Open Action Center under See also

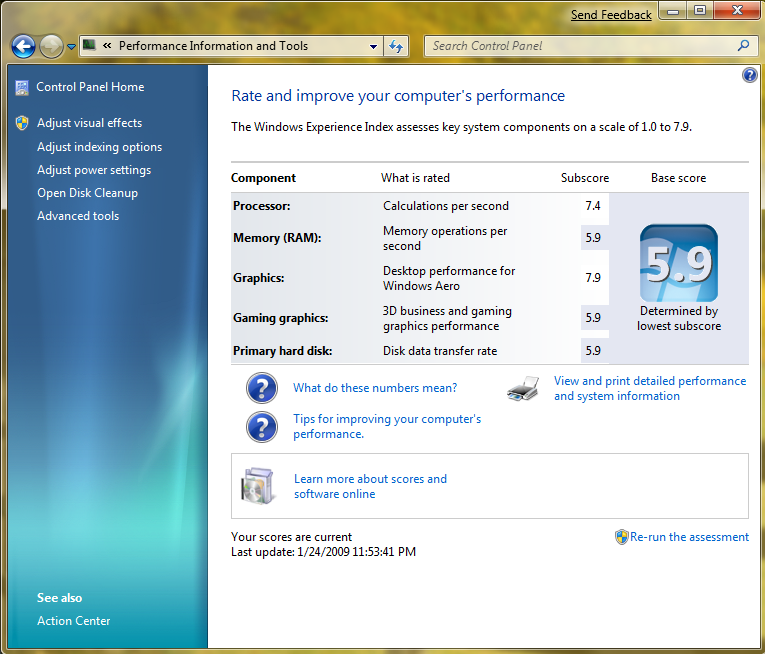coord(74,621)
